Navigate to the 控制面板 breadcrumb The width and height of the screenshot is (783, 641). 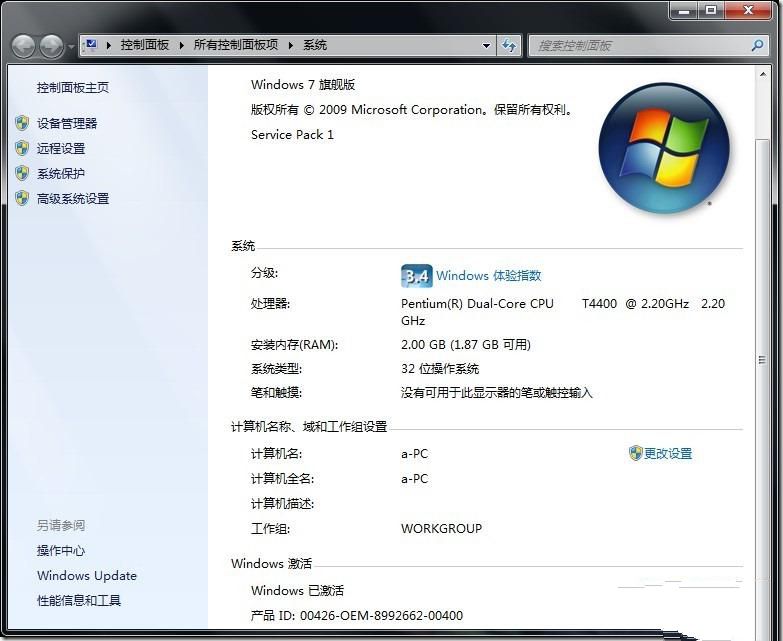(x=145, y=45)
